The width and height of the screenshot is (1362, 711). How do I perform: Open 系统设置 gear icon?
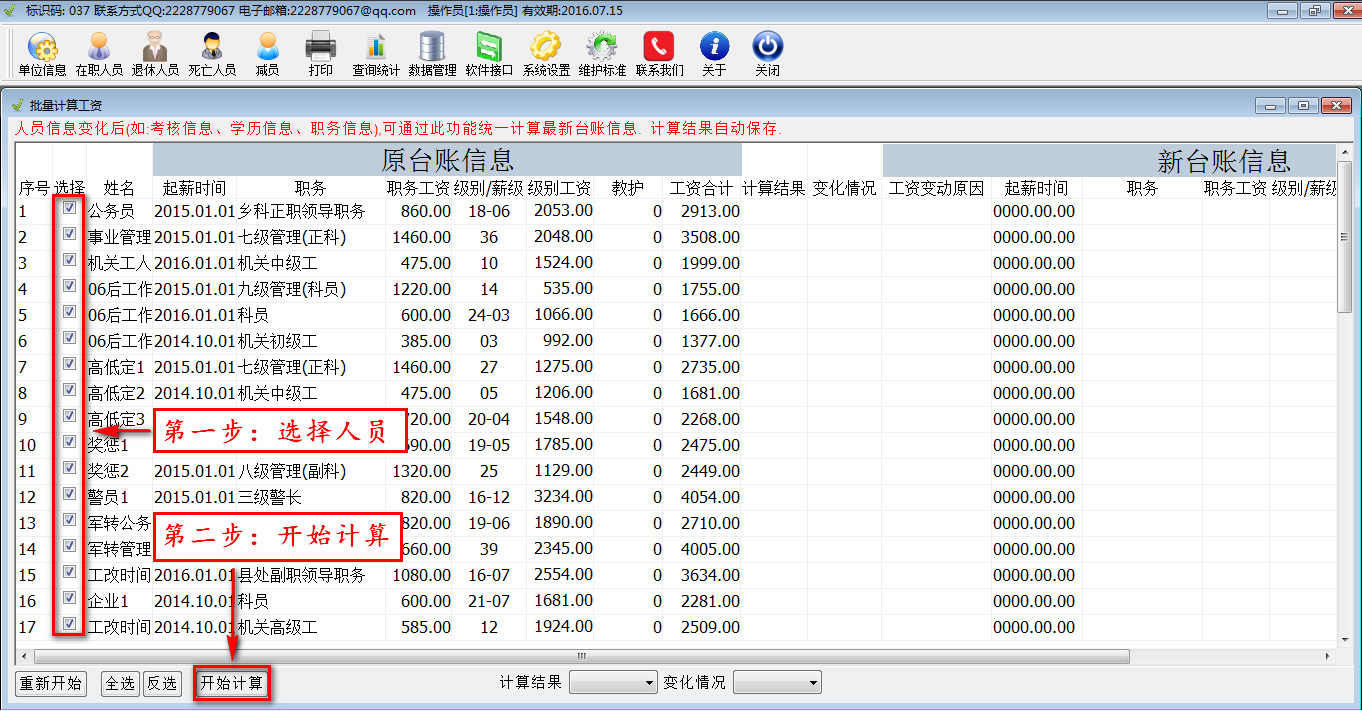[546, 54]
